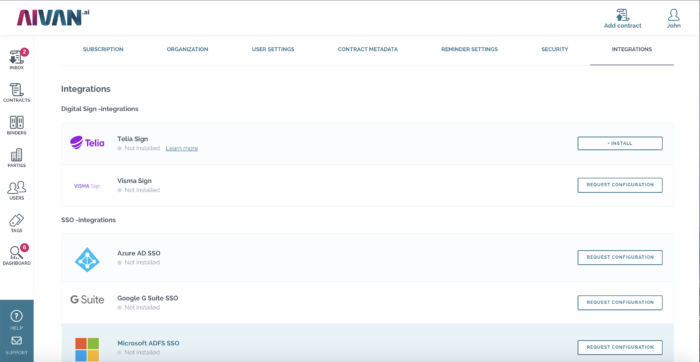Open the Dashboard sidebar icon
Image resolution: width=700 pixels, height=362 pixels.
(x=17, y=255)
